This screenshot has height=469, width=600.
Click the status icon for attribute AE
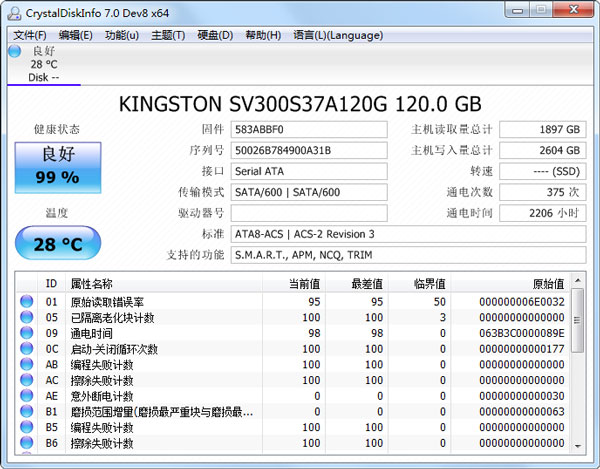(26, 396)
